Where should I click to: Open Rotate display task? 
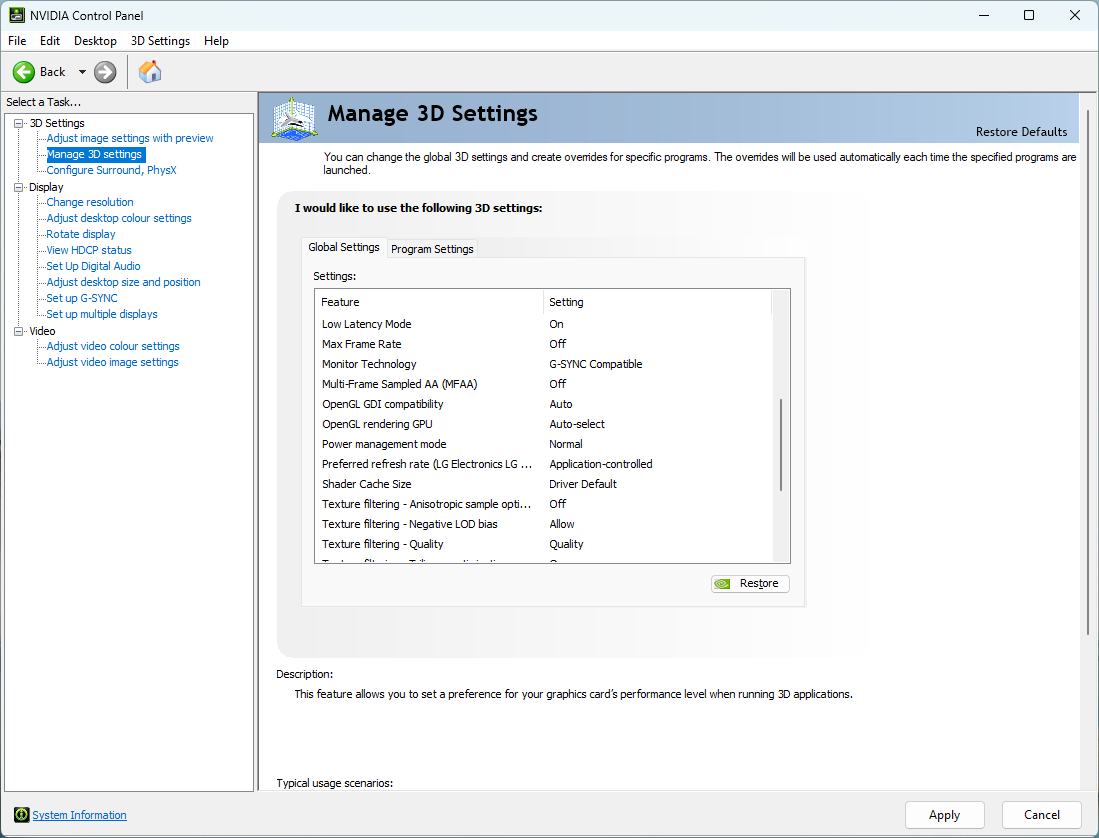pyautogui.click(x=81, y=234)
